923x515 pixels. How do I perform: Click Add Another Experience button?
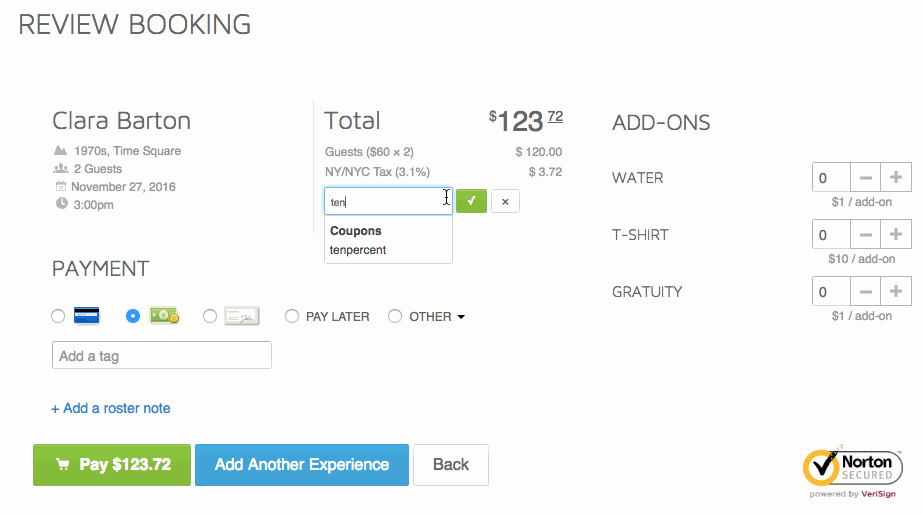[x=302, y=465]
